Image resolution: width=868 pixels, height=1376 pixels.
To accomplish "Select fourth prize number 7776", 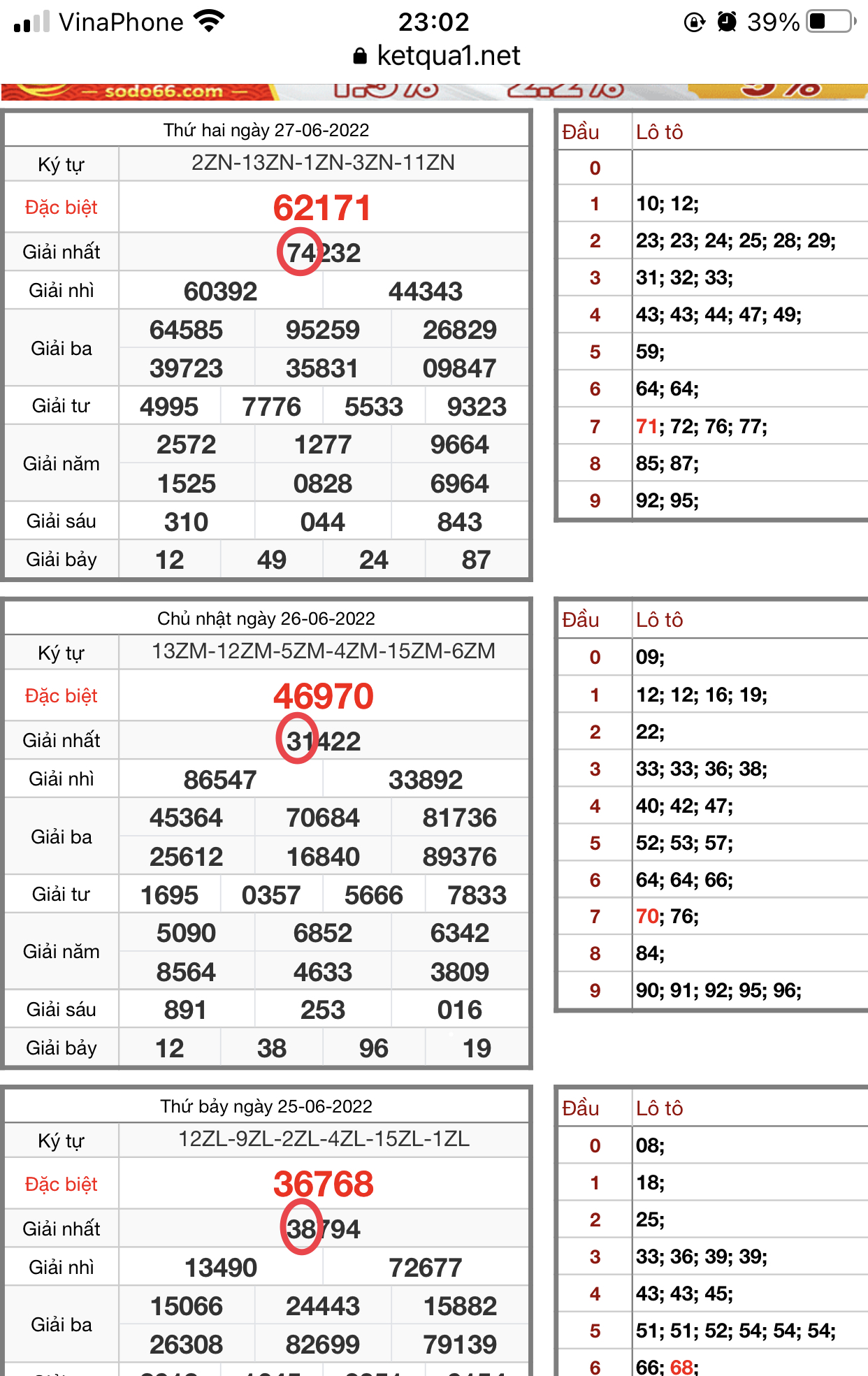I will coord(272,407).
